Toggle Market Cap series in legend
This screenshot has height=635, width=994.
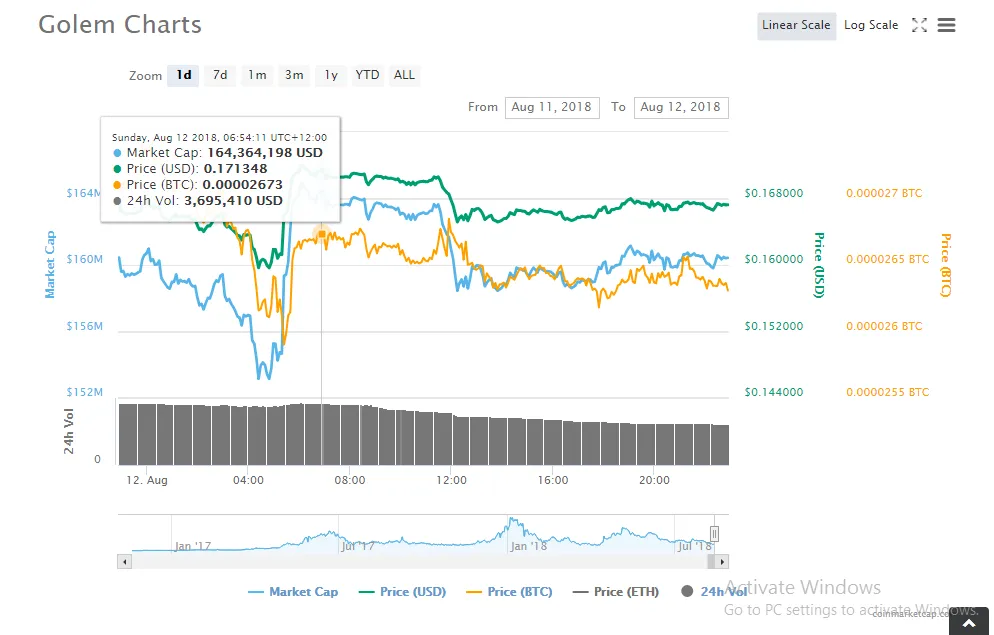pos(293,592)
